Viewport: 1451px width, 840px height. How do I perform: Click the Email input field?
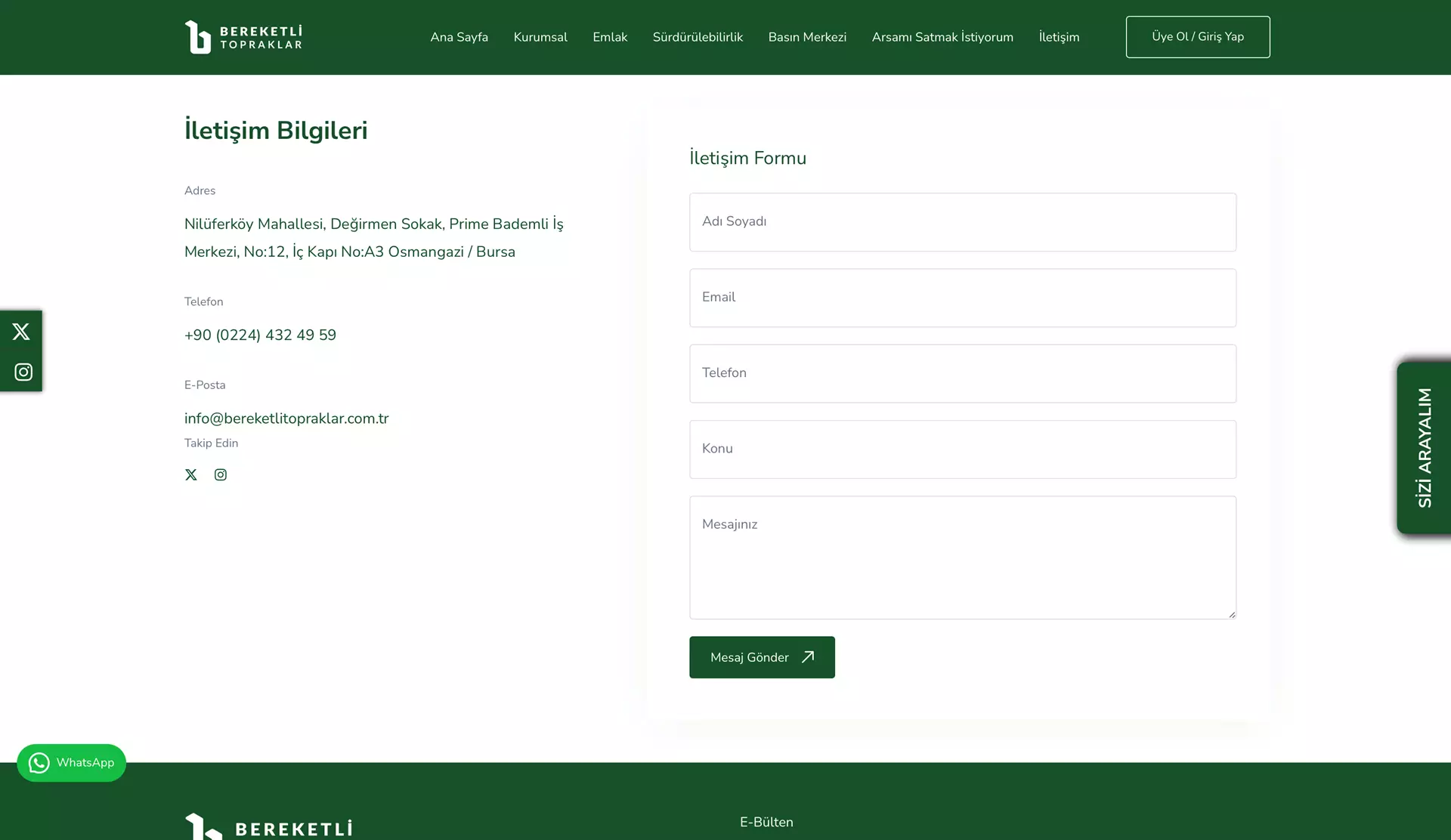962,297
